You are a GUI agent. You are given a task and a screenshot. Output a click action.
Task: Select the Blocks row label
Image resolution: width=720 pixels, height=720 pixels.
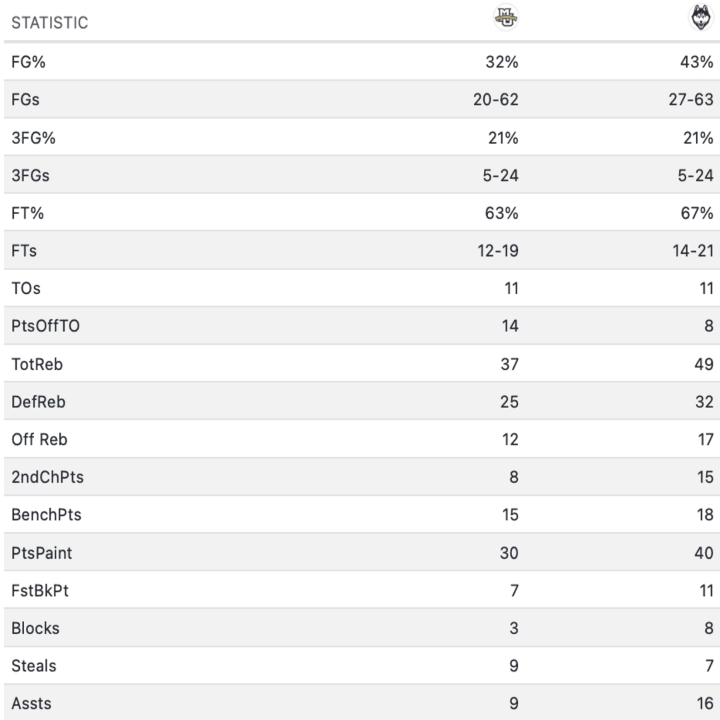[36, 628]
